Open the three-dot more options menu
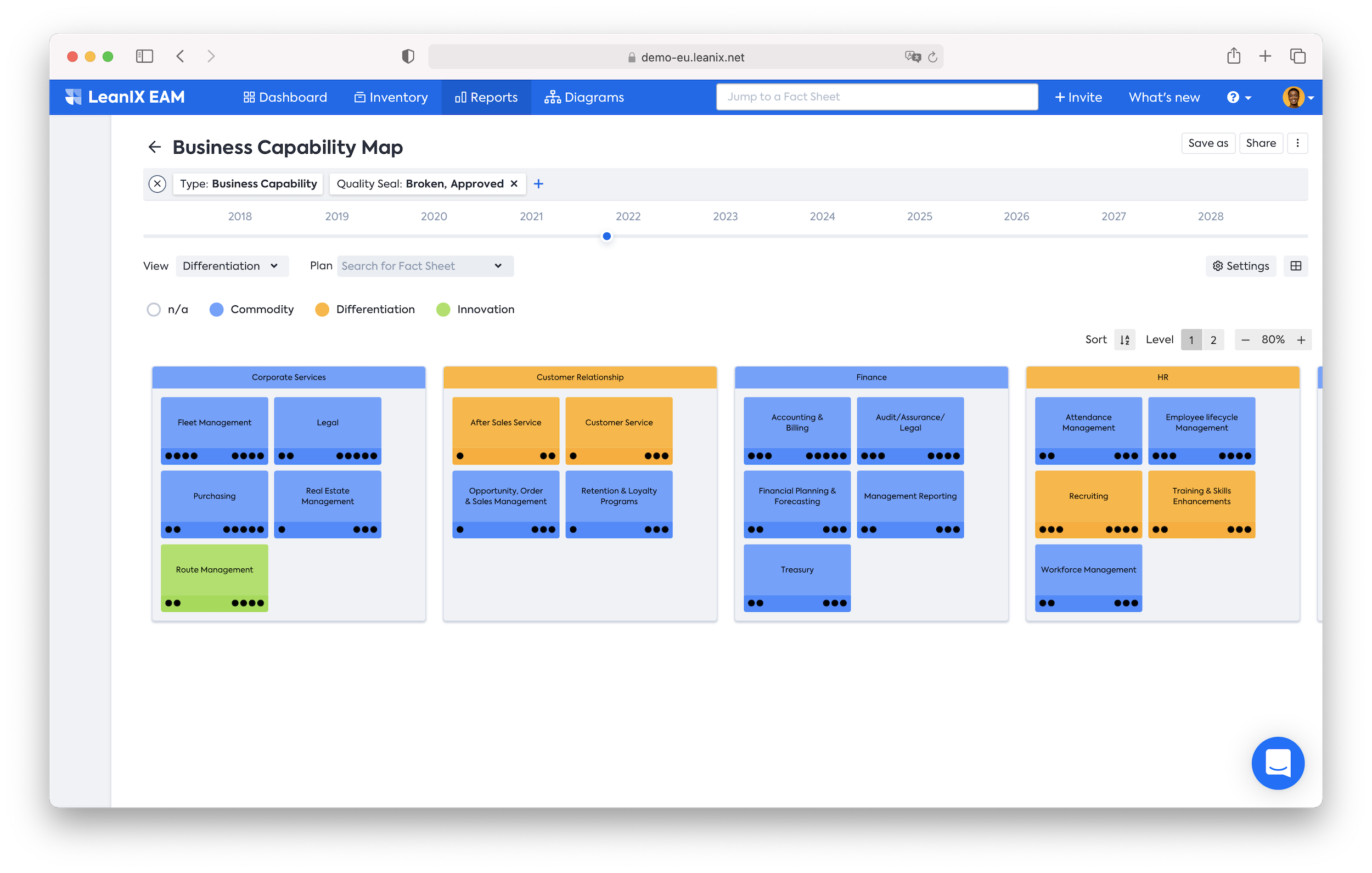This screenshot has width=1372, height=873. [x=1297, y=143]
